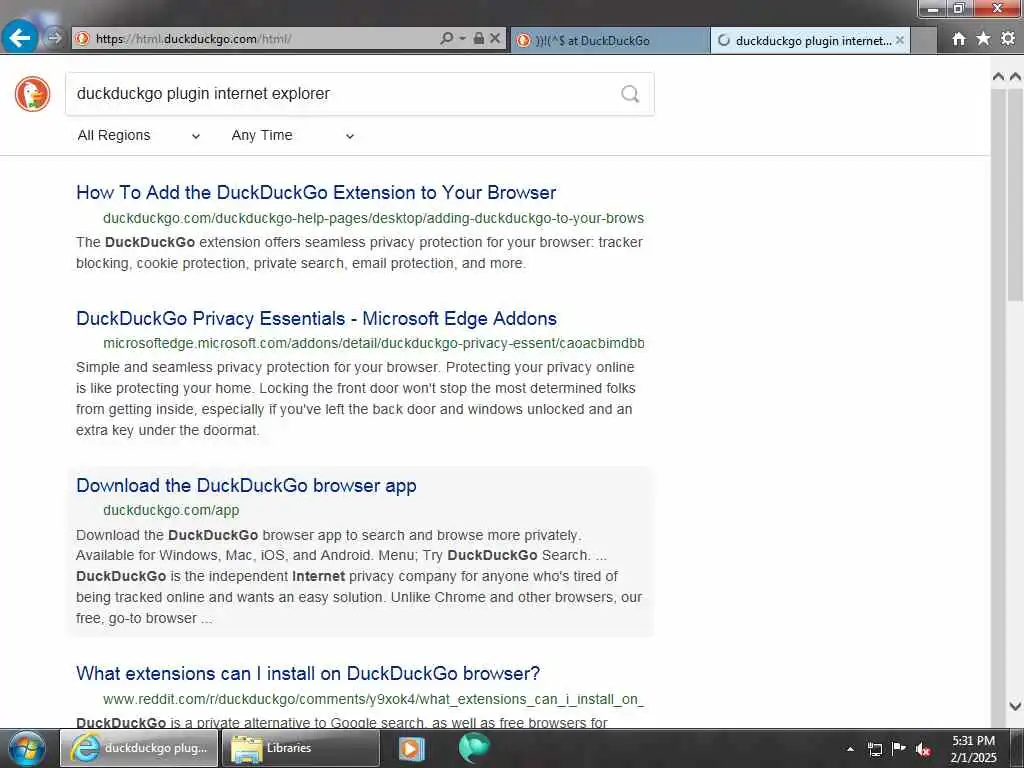Open the Libraries taskbar button
This screenshot has height=768, width=1024.
tap(300, 748)
